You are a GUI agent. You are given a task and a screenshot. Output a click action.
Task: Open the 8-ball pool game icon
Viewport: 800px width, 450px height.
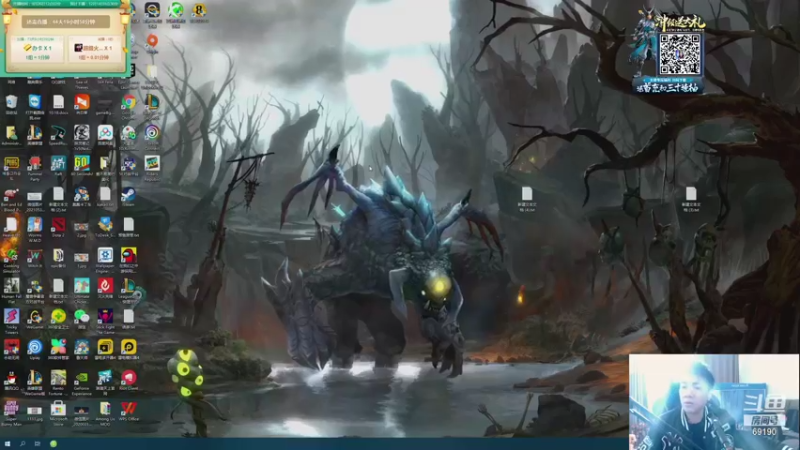coord(199,9)
